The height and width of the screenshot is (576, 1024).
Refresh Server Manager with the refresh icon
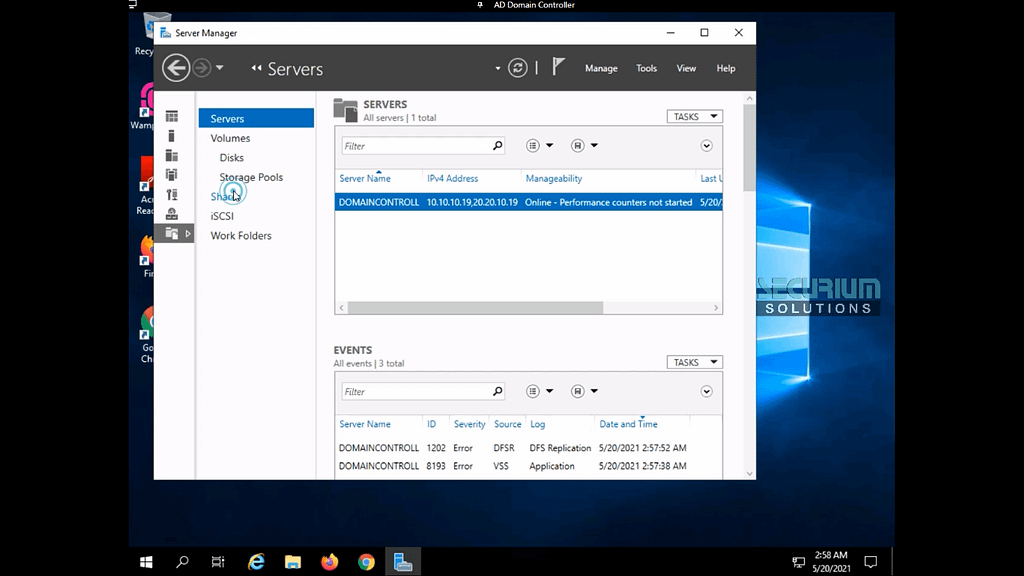(x=518, y=68)
